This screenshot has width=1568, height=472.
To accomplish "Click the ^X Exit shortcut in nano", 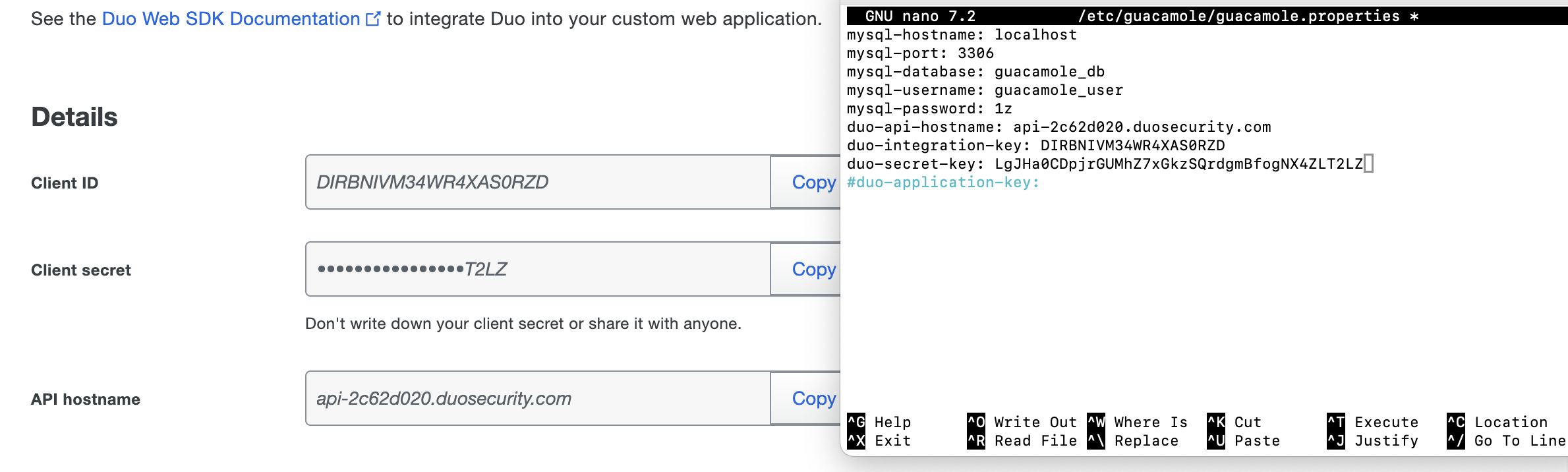I will tap(879, 440).
